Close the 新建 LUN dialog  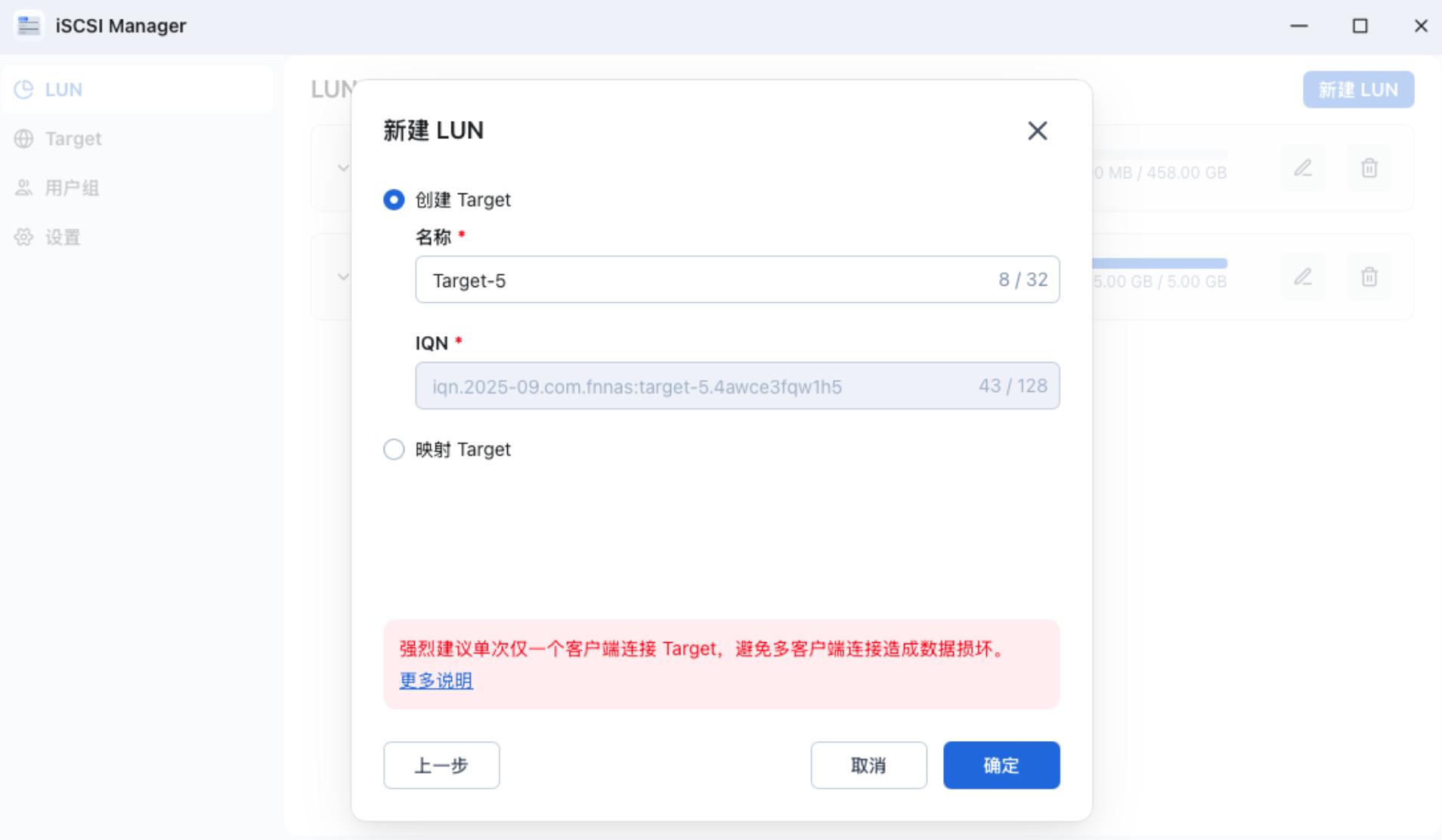pos(1037,131)
